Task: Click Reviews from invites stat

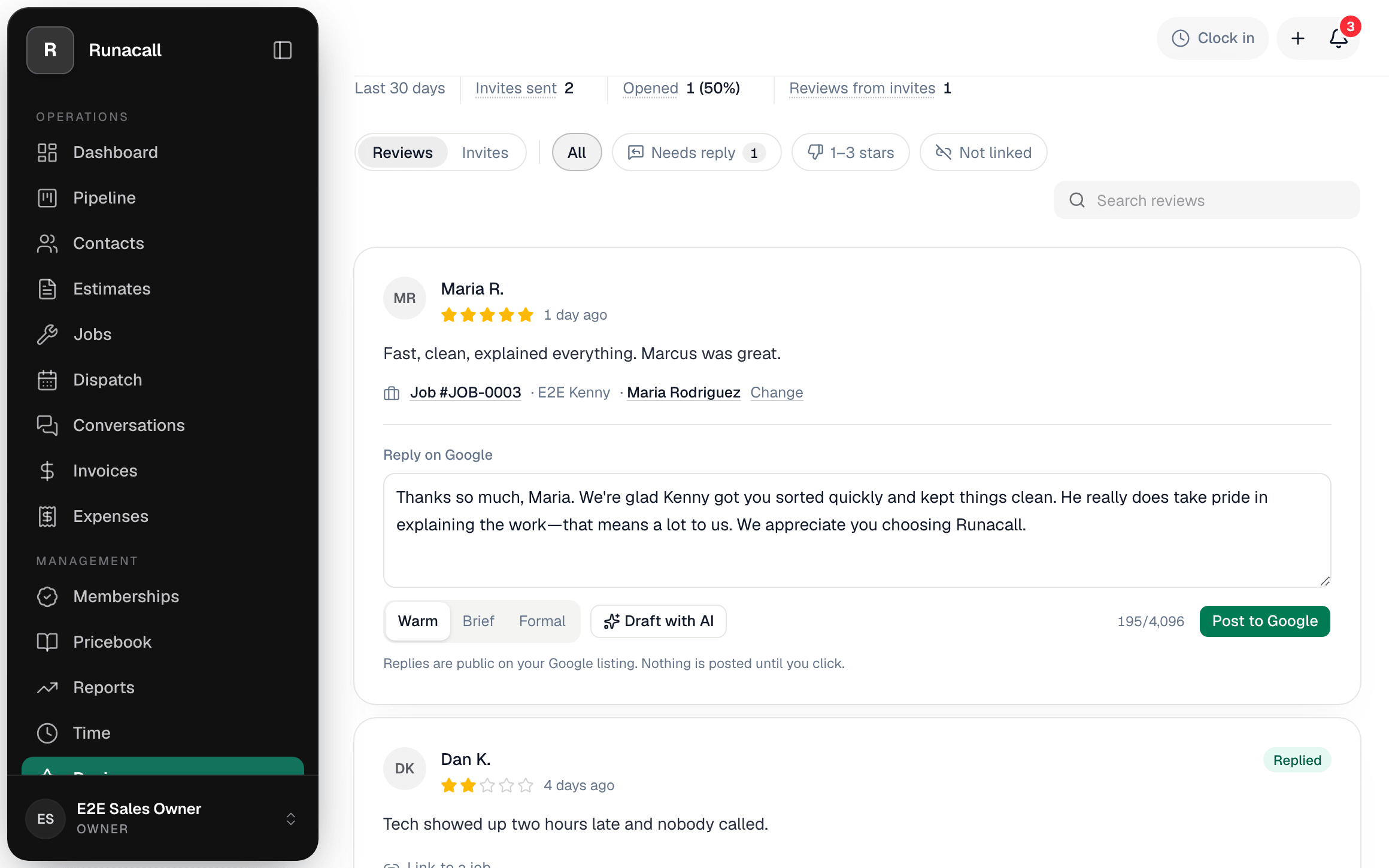Action: (x=862, y=89)
